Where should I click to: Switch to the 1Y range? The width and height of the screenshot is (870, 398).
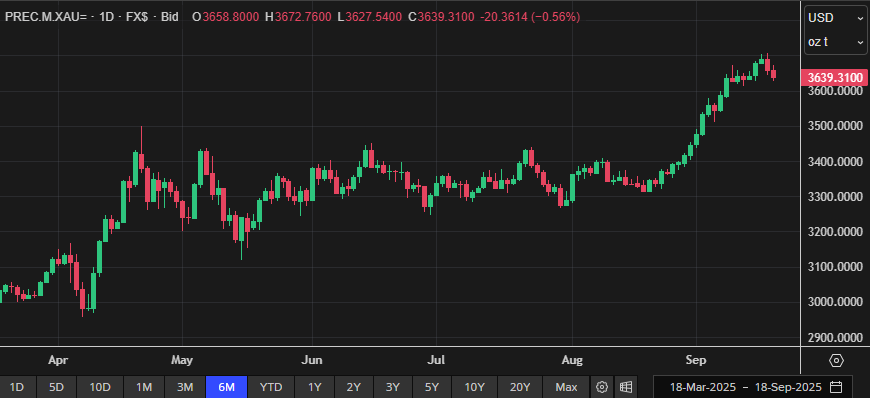315,387
